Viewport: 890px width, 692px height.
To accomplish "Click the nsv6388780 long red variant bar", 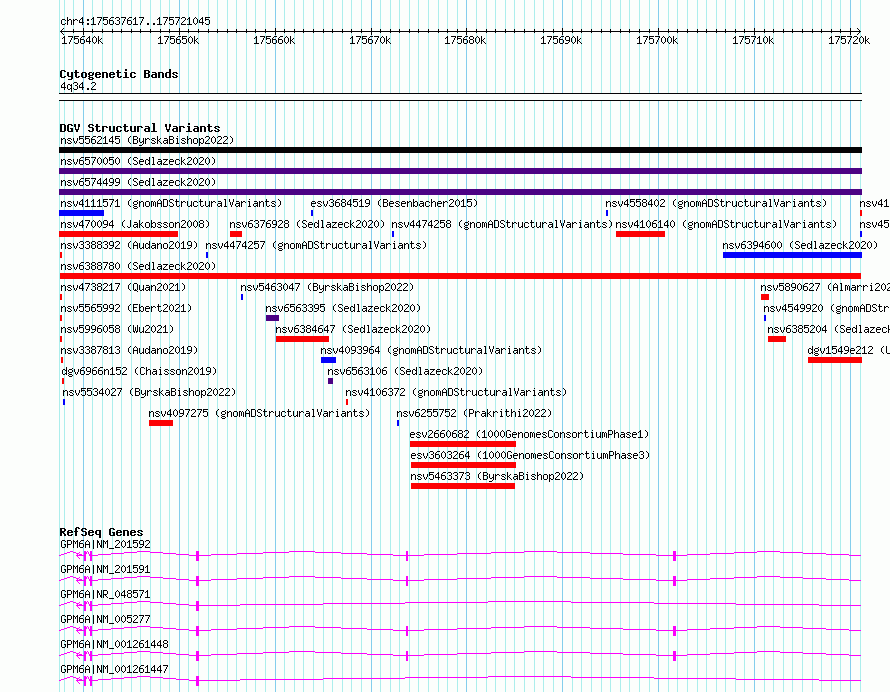I will 460,276.
